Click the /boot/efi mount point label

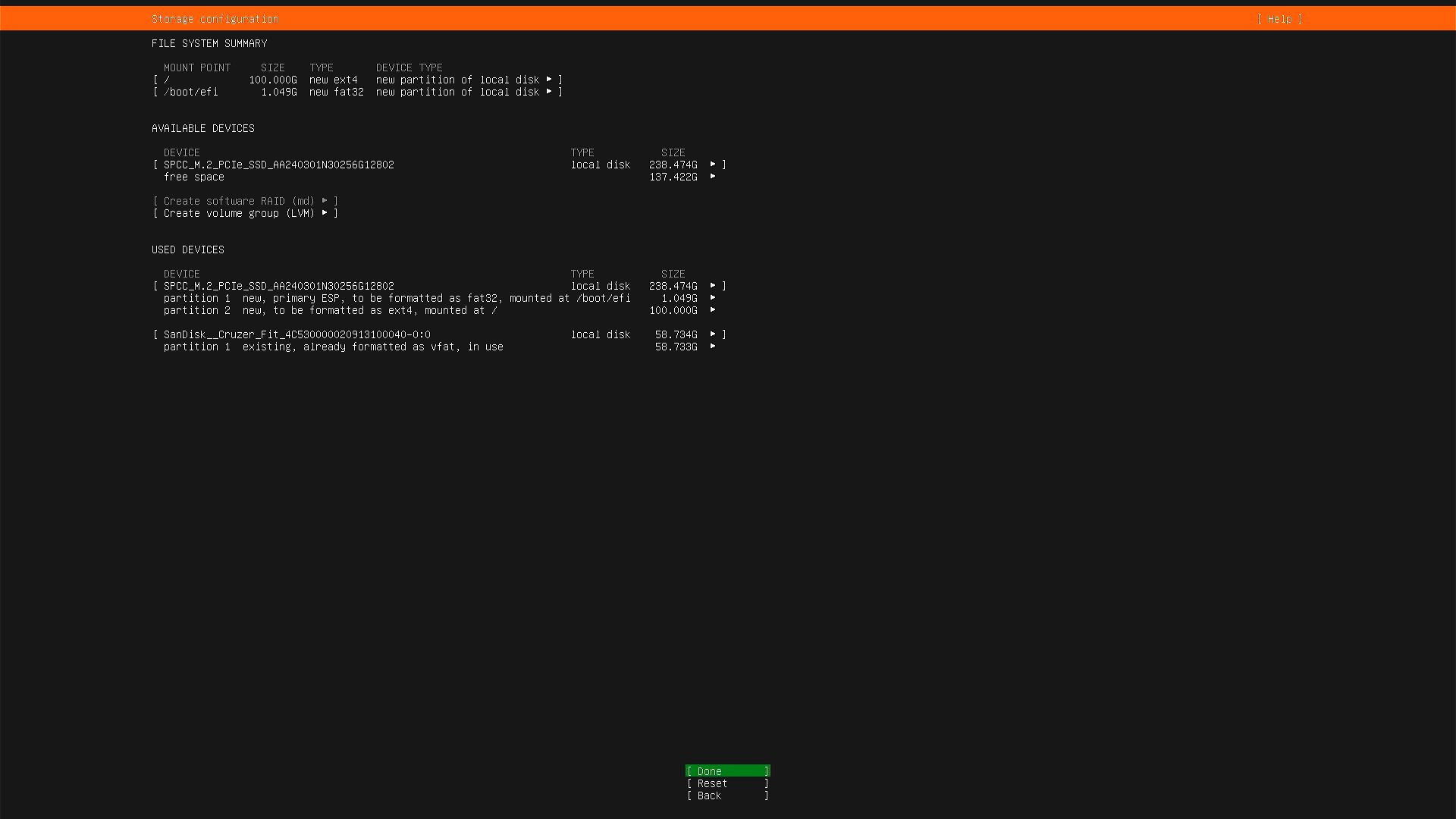click(x=191, y=92)
